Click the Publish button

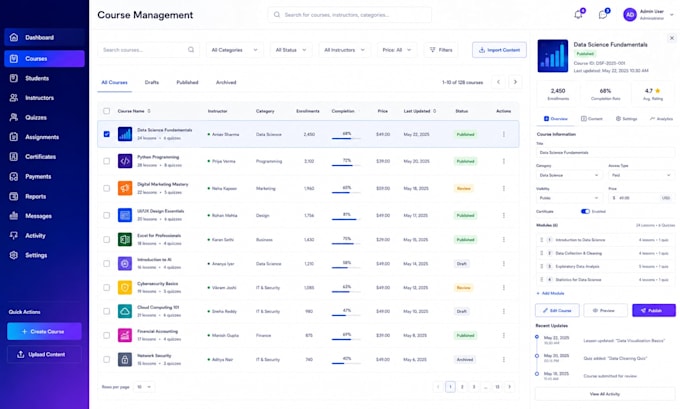coord(654,311)
